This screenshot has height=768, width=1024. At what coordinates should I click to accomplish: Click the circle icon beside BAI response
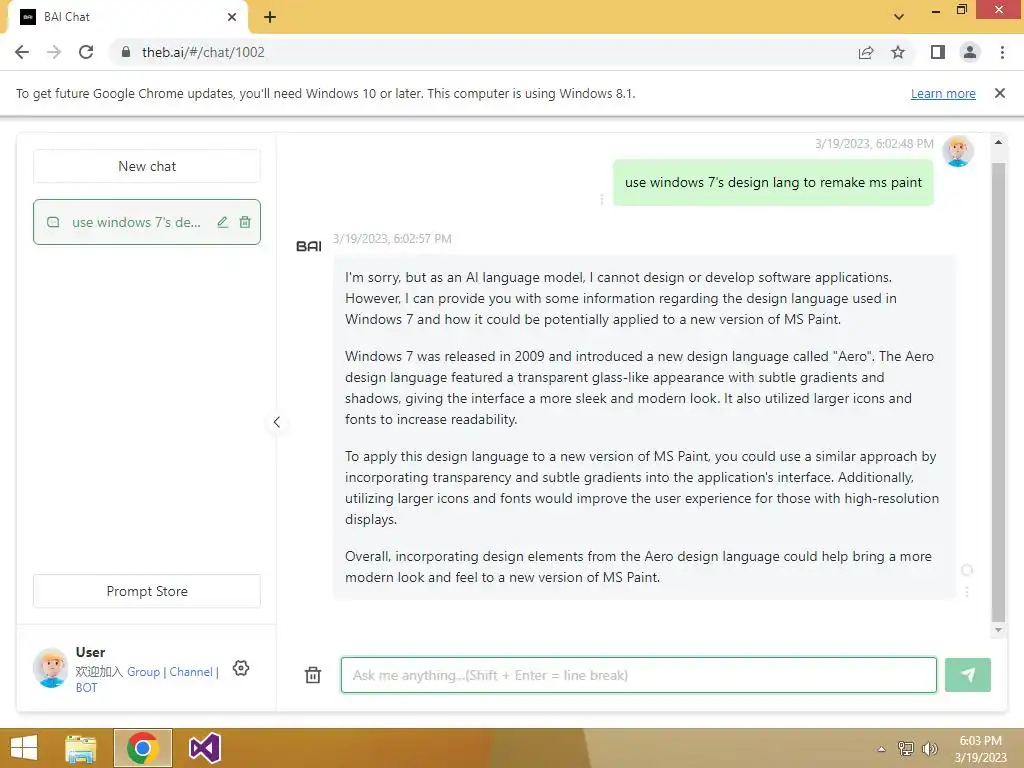point(967,570)
